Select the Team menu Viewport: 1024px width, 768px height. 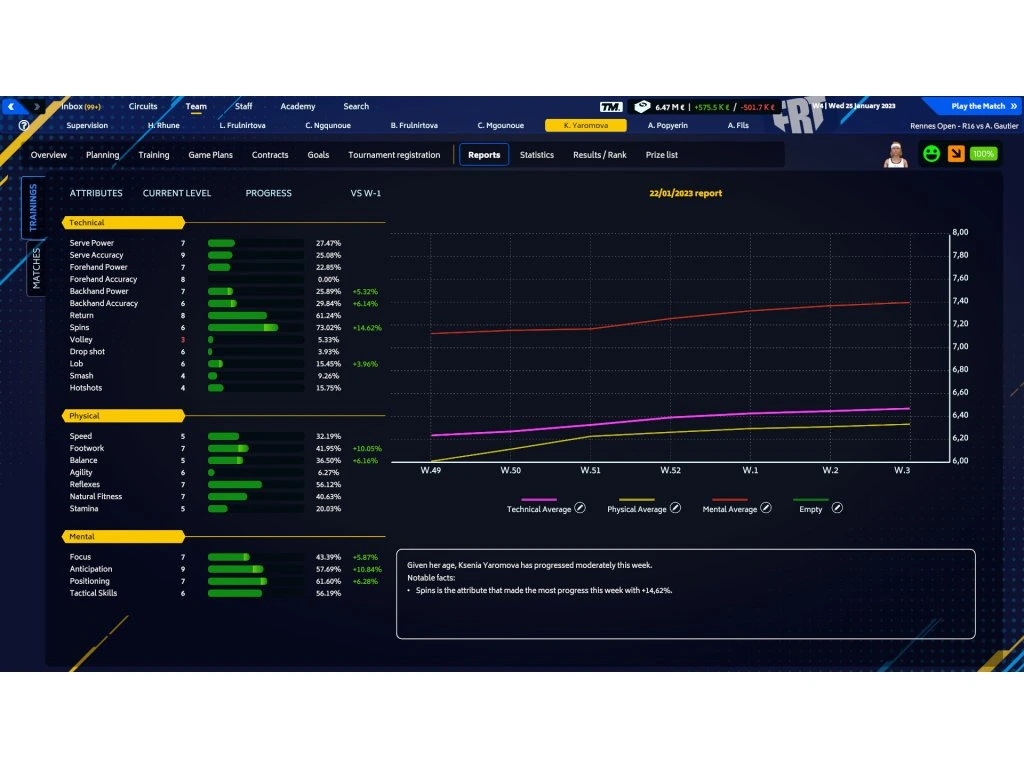pos(196,106)
